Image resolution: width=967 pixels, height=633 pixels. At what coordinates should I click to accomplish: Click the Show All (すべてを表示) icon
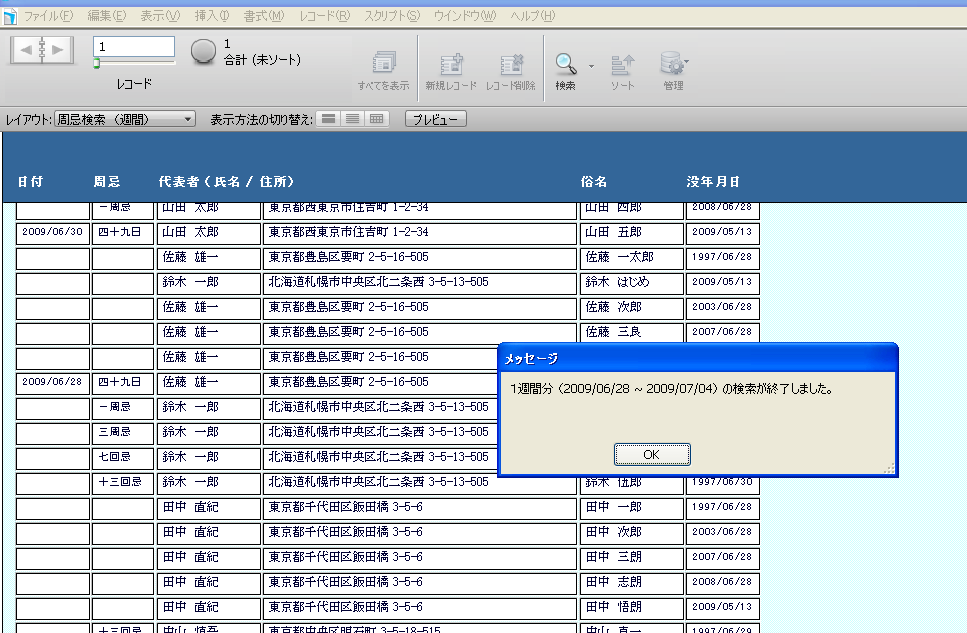point(384,64)
